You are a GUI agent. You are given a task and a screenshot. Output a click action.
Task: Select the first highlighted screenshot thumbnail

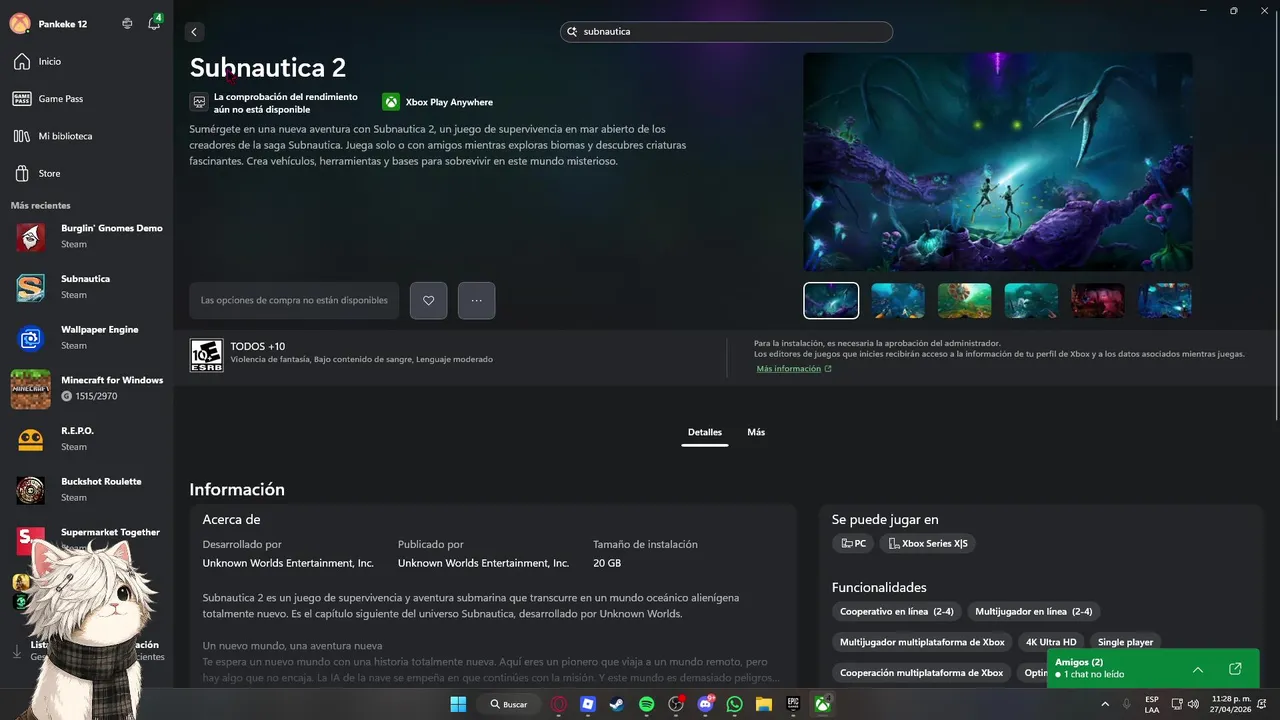[831, 300]
